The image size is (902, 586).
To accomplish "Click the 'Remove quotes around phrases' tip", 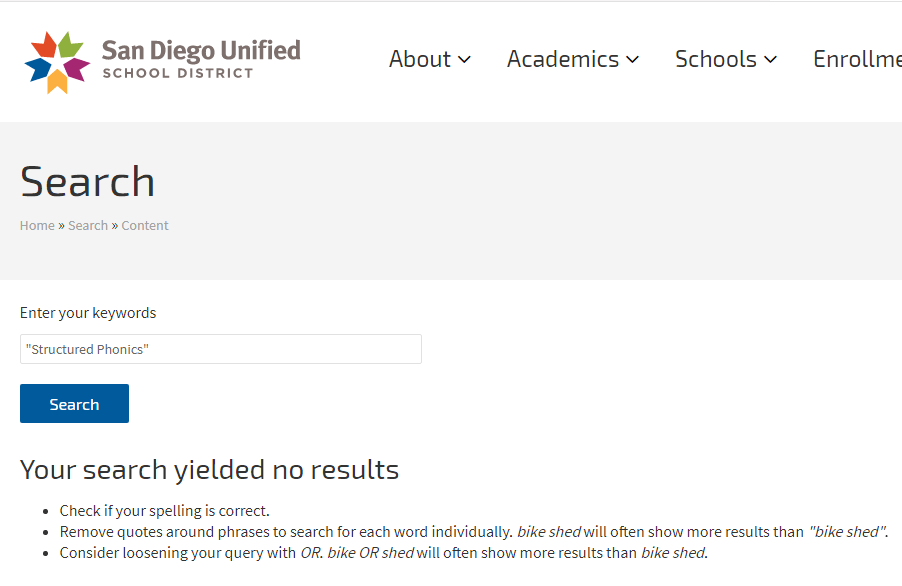I will click(285, 532).
